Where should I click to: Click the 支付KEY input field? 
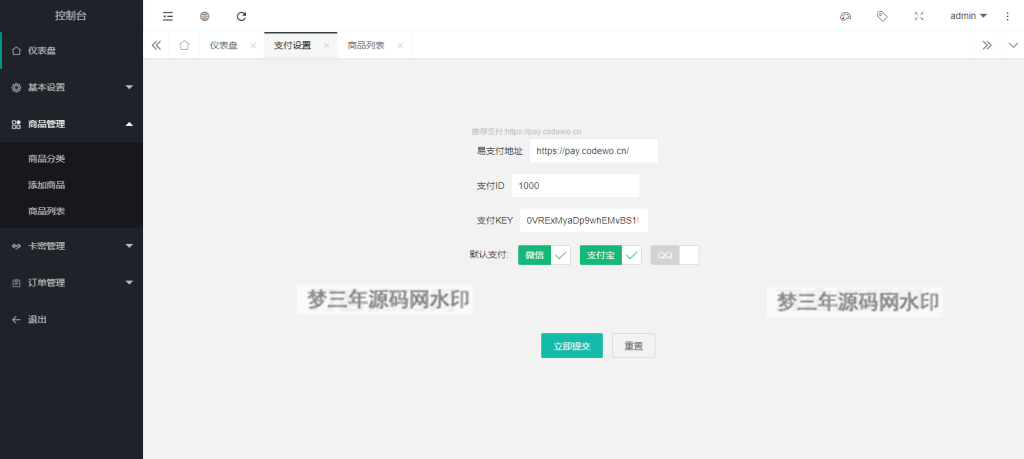click(584, 221)
